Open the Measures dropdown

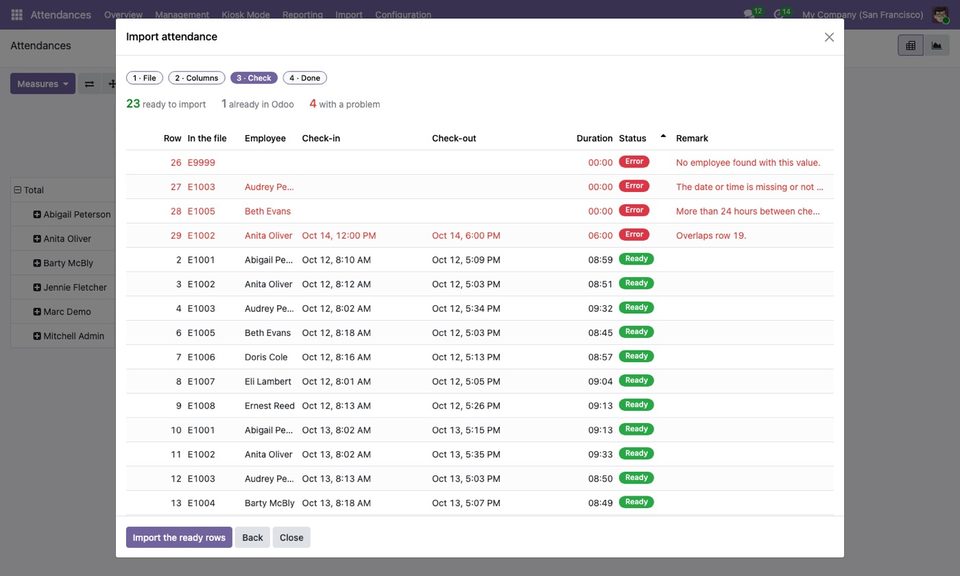click(43, 84)
